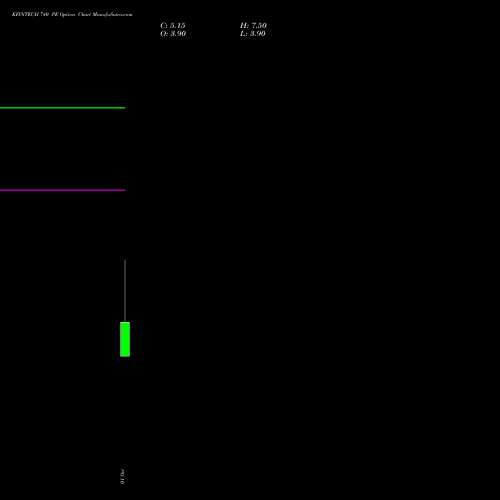
Task: Click the candlestick upper wick
Action: 125,291
